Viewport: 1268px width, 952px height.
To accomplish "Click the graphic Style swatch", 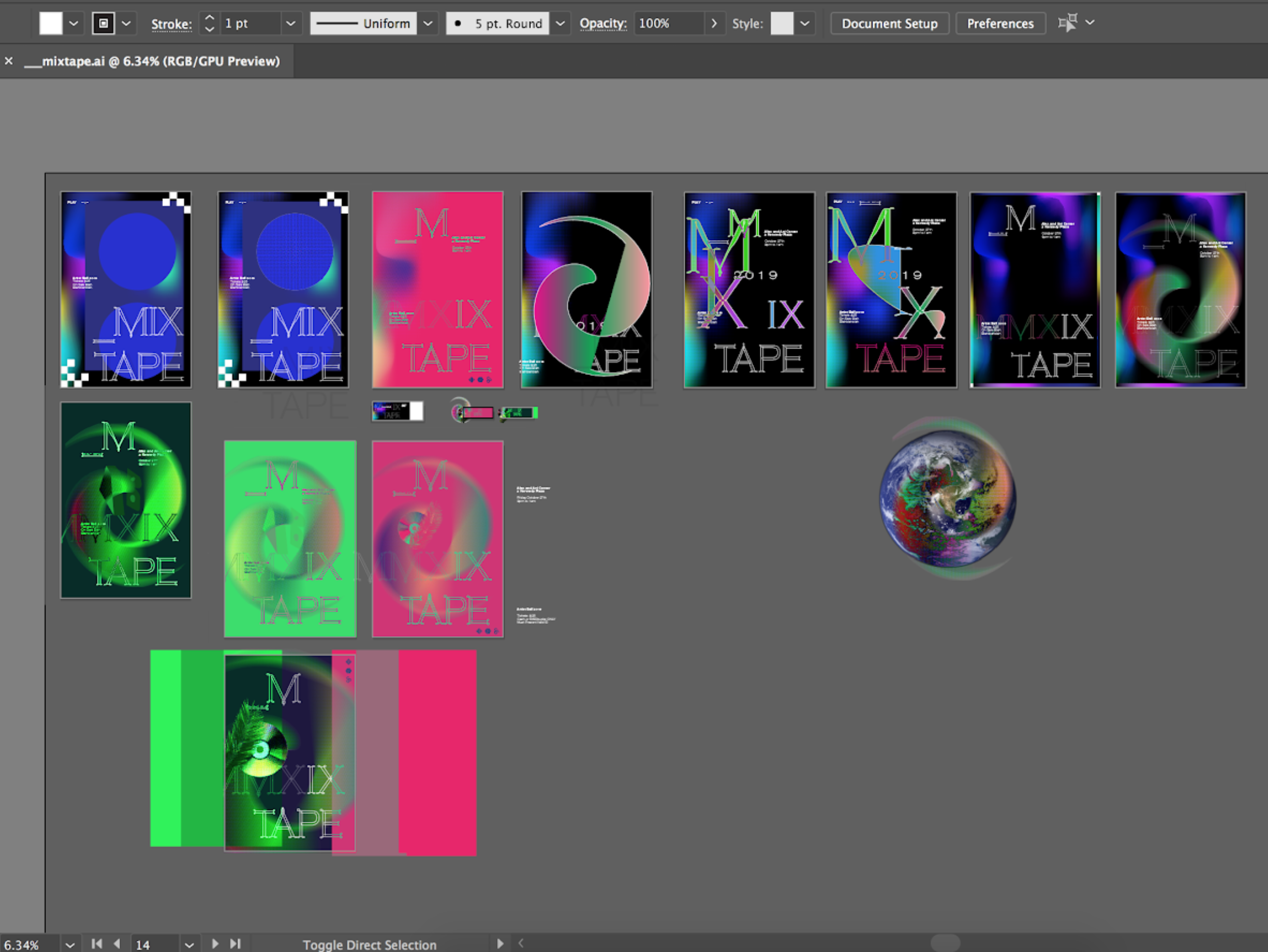I will pos(782,23).
